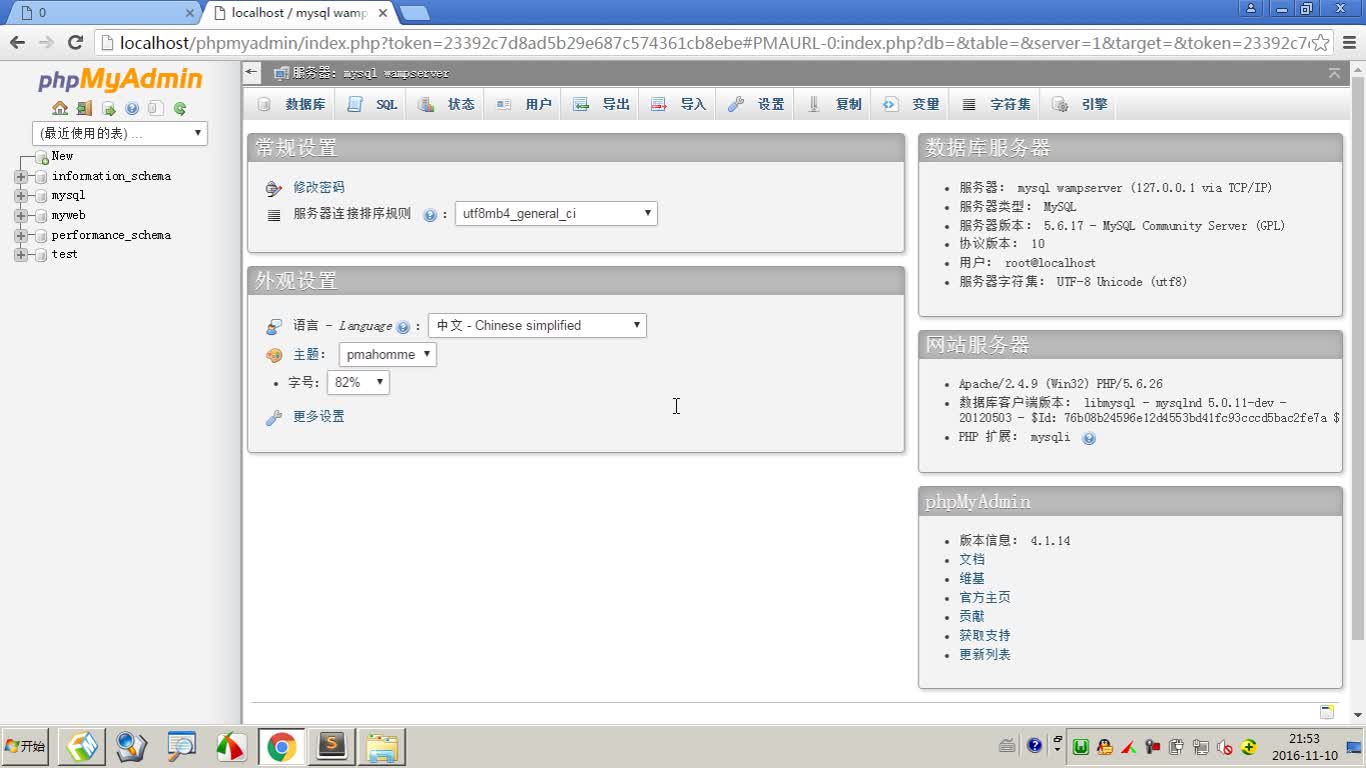Open the 获取支持 get support link

[985, 636]
